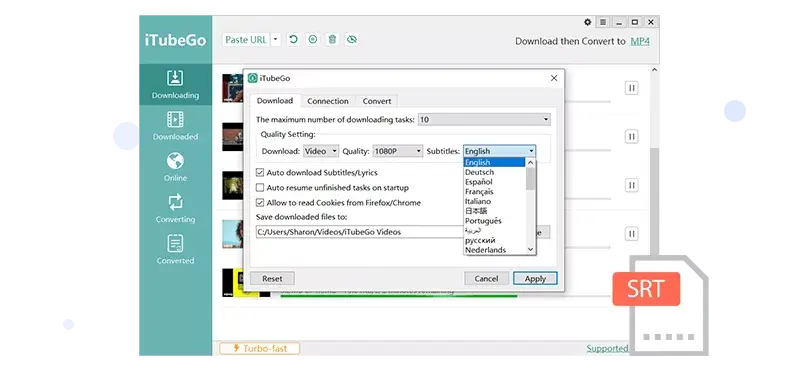Click the green download progress bar
The height and width of the screenshot is (371, 800).
pos(398,295)
